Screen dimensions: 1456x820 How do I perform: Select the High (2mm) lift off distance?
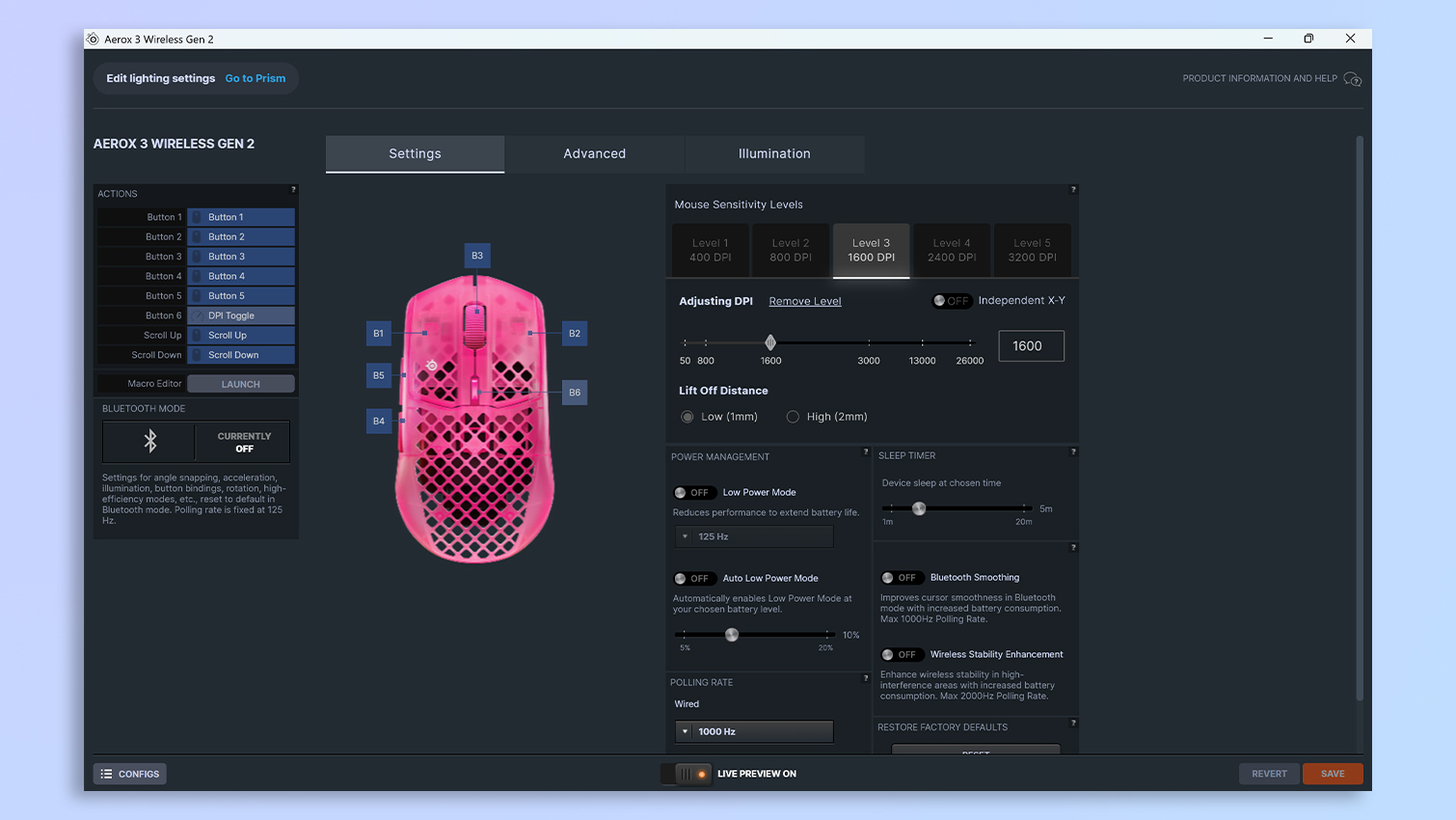click(x=793, y=416)
